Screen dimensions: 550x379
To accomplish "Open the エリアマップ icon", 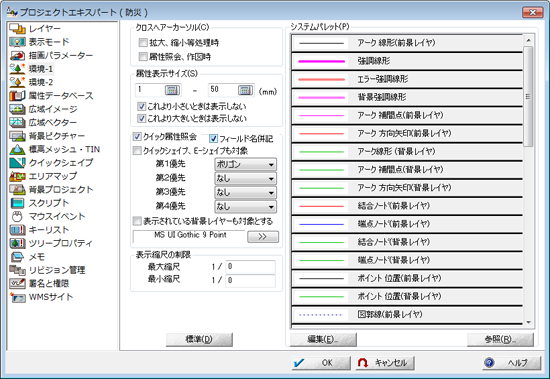I will click(x=17, y=176).
